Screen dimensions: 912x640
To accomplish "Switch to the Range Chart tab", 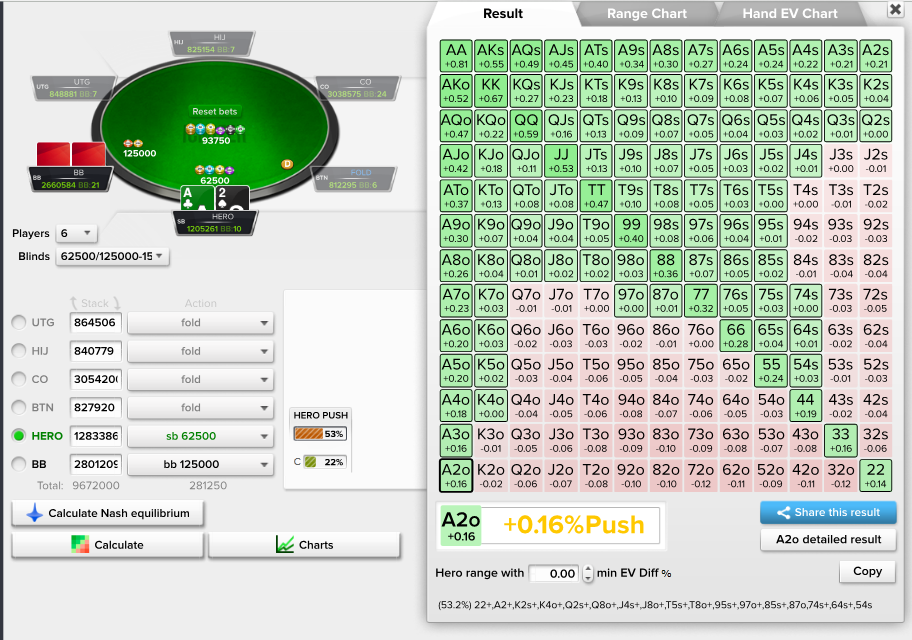I will tap(647, 13).
